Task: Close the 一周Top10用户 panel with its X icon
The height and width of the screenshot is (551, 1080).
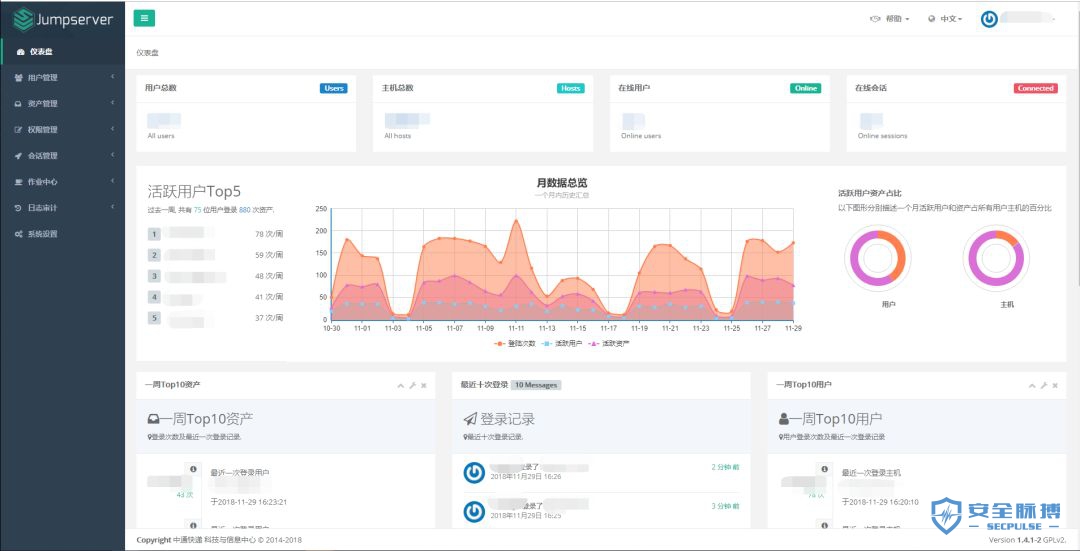Action: [x=1055, y=385]
